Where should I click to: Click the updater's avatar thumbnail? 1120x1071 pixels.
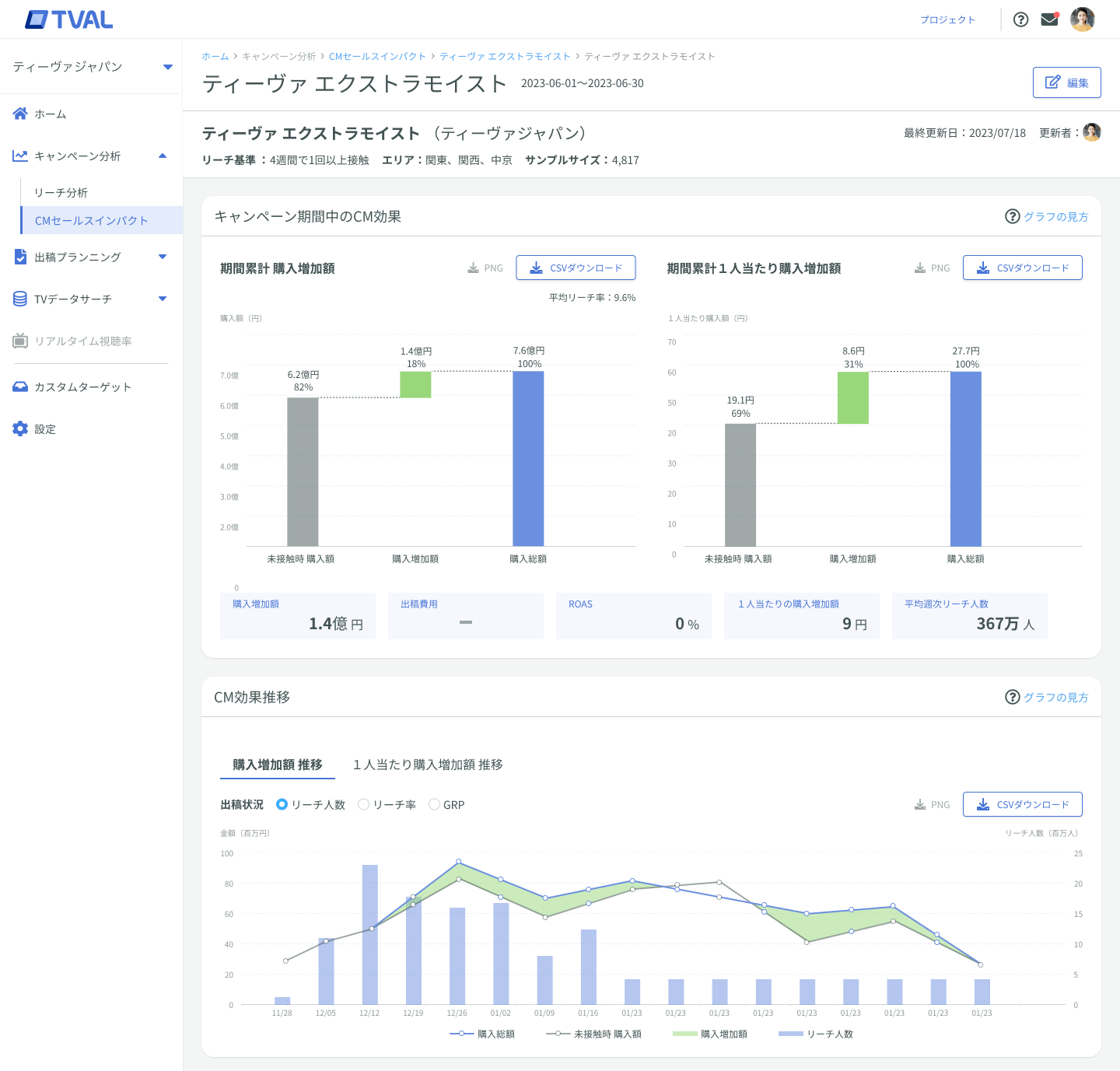(x=1093, y=132)
